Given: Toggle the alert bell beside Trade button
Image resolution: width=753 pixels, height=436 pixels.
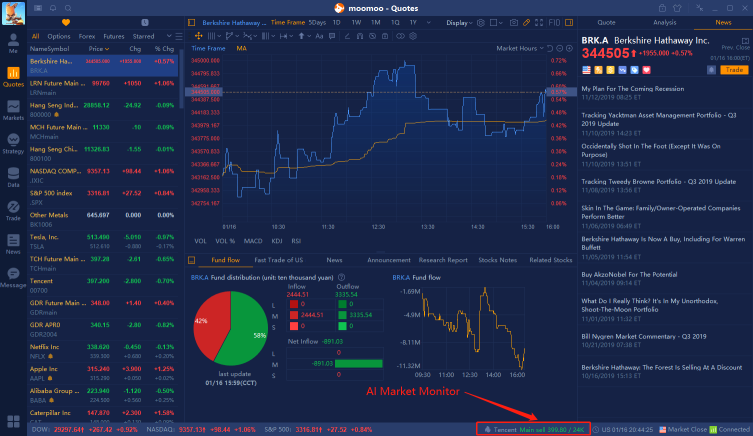Looking at the screenshot, I should (x=711, y=70).
